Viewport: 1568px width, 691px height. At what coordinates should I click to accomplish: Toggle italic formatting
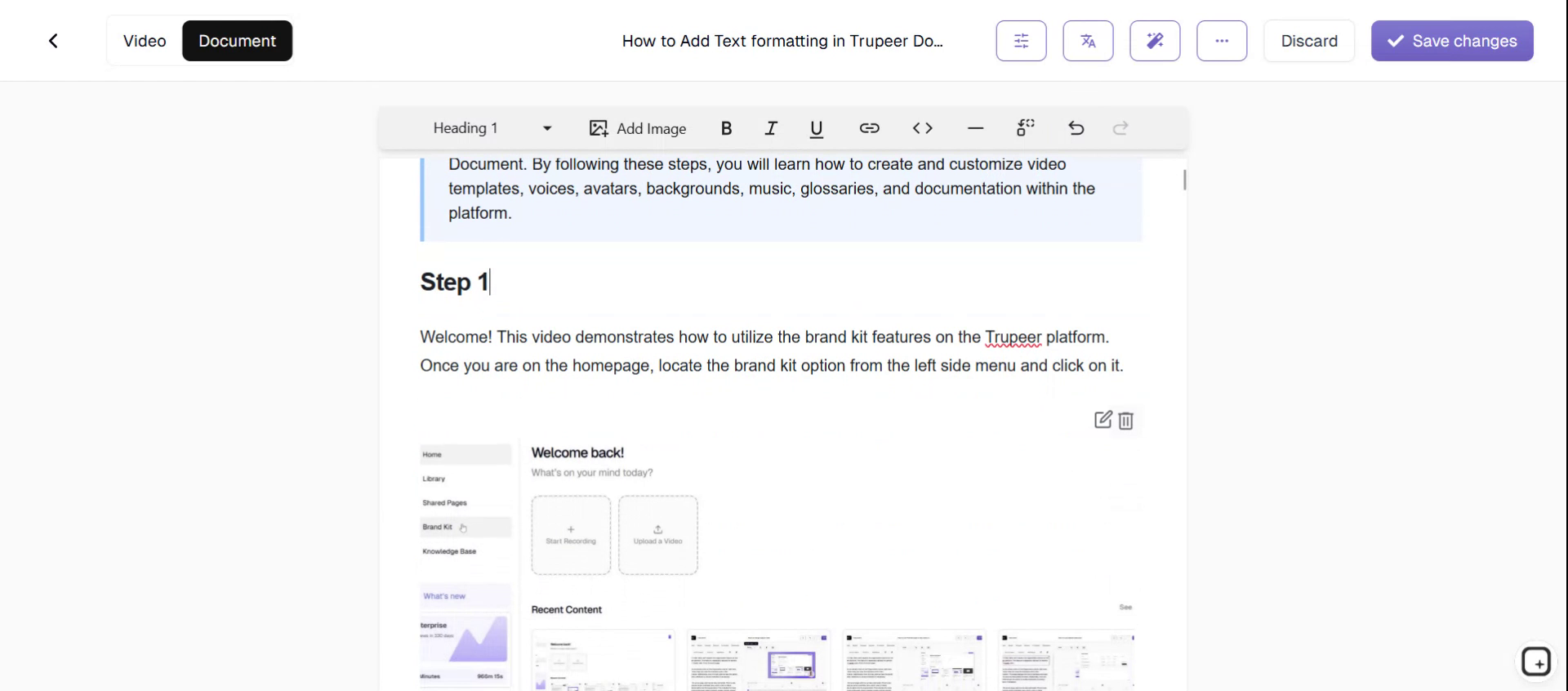coord(771,128)
